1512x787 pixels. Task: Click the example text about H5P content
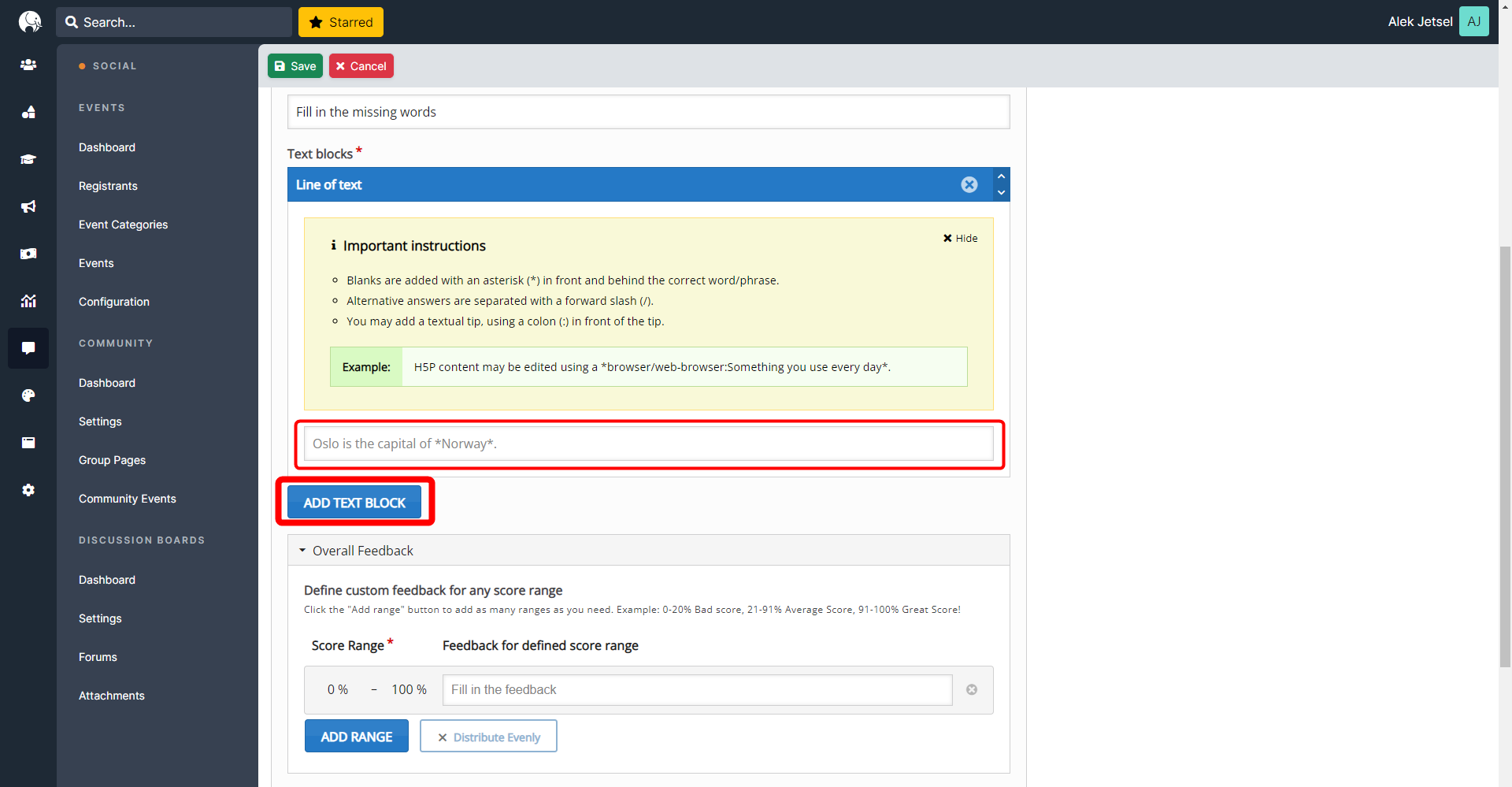click(652, 367)
